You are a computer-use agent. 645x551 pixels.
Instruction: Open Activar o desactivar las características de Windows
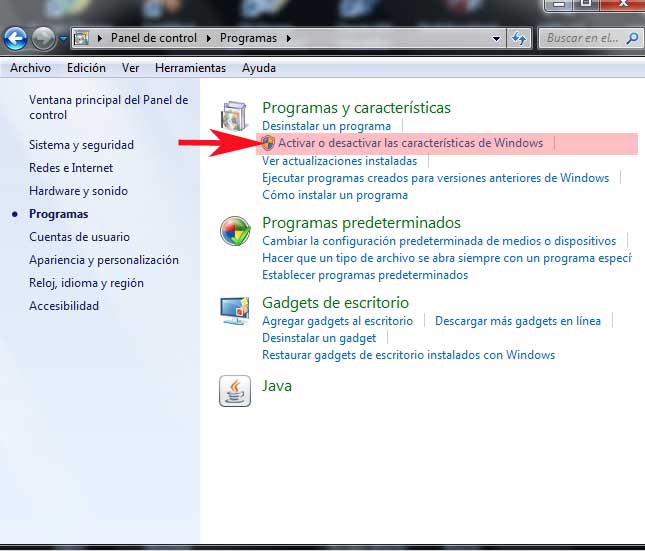click(x=411, y=143)
